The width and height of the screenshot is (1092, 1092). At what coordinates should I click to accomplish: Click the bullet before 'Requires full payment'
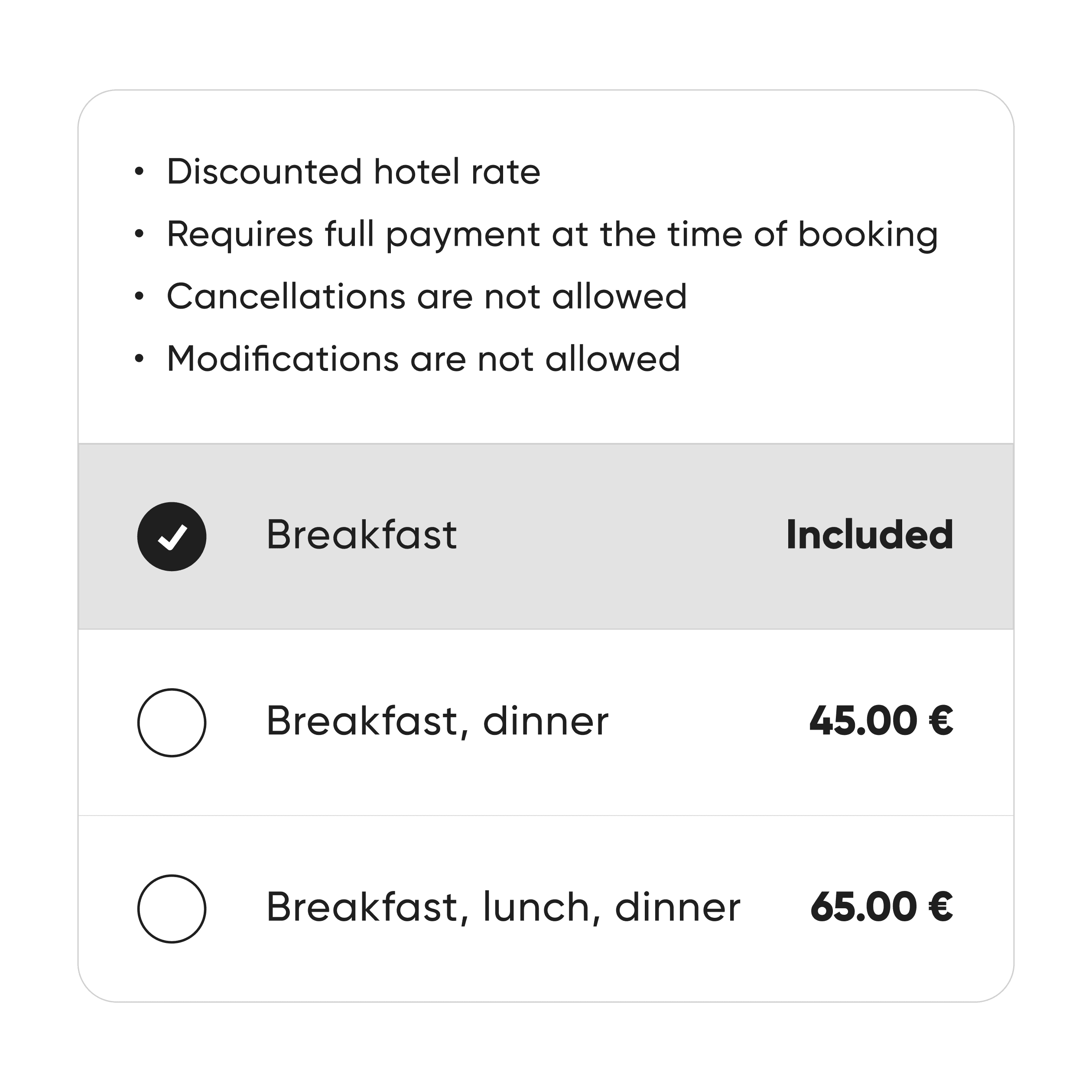click(x=140, y=234)
